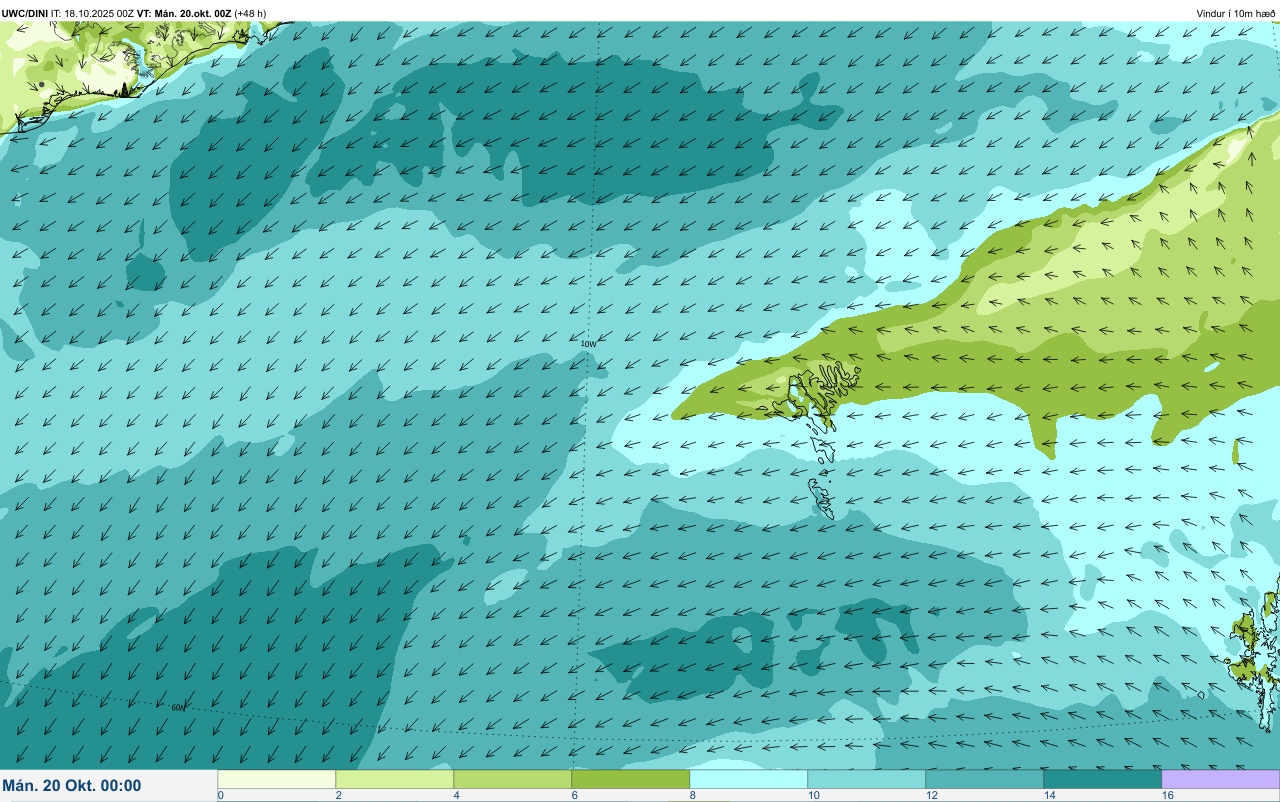This screenshot has height=802, width=1280.
Task: Click the legend value '14'
Action: point(1050,795)
